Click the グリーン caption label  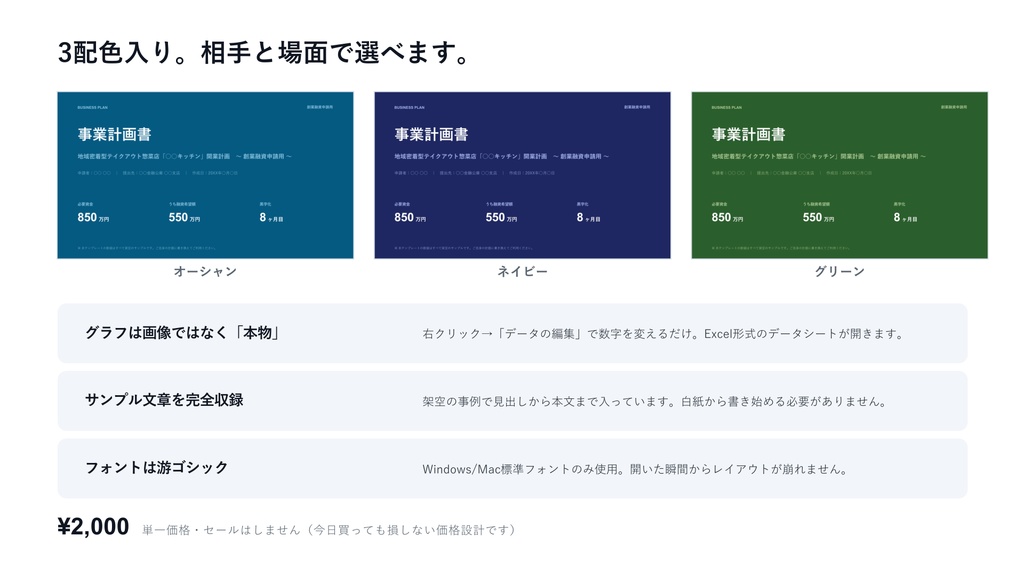coord(839,271)
